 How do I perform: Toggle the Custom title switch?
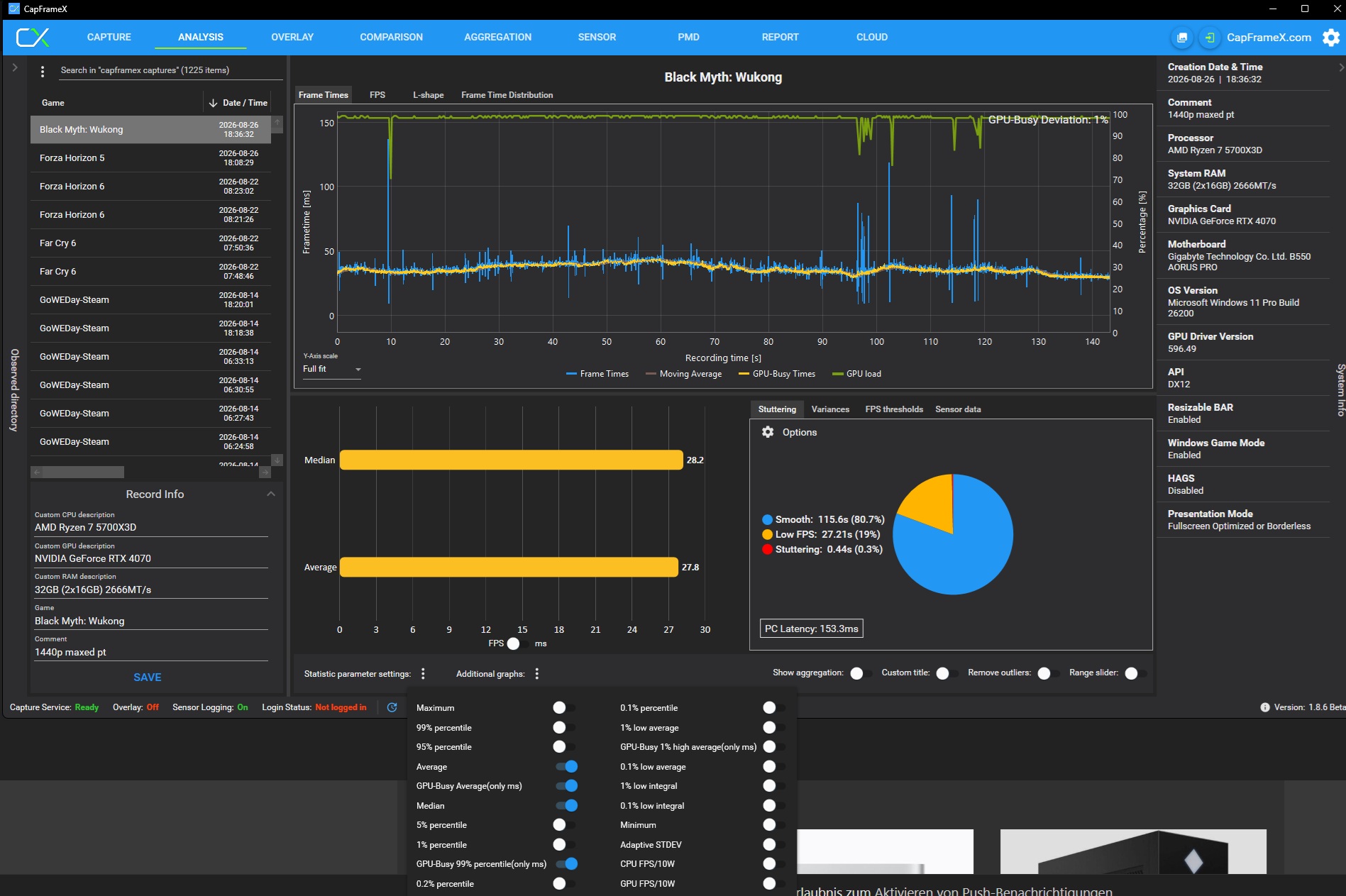947,673
